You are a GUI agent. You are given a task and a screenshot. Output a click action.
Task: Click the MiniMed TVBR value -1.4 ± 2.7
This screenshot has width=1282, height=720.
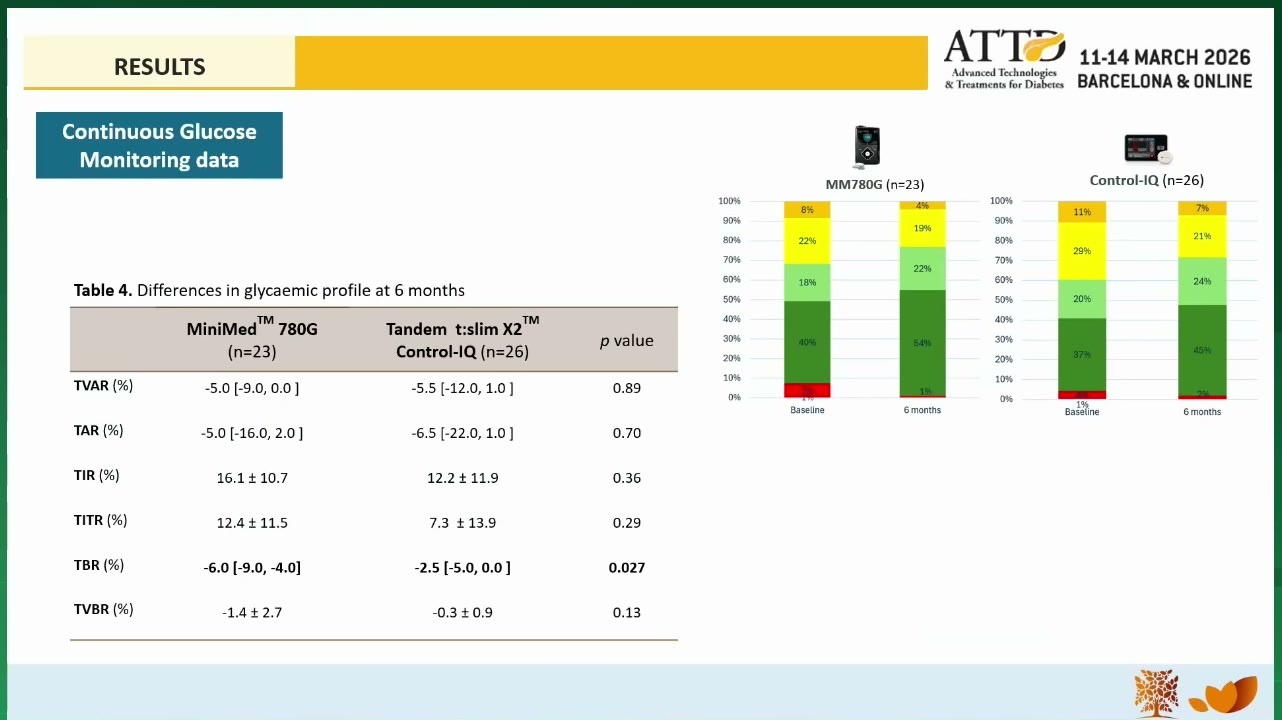pyautogui.click(x=252, y=612)
